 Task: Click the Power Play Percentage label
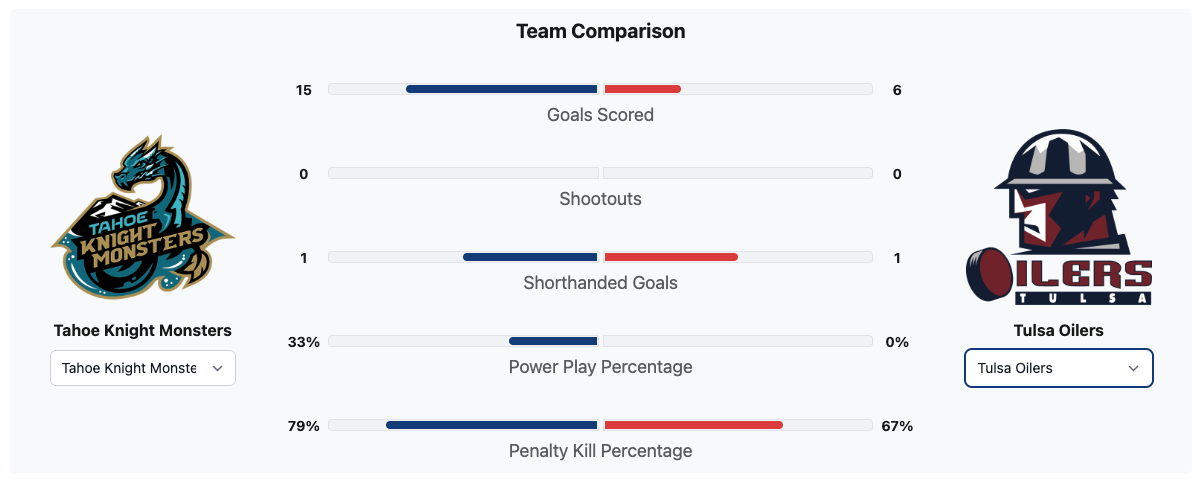600,367
